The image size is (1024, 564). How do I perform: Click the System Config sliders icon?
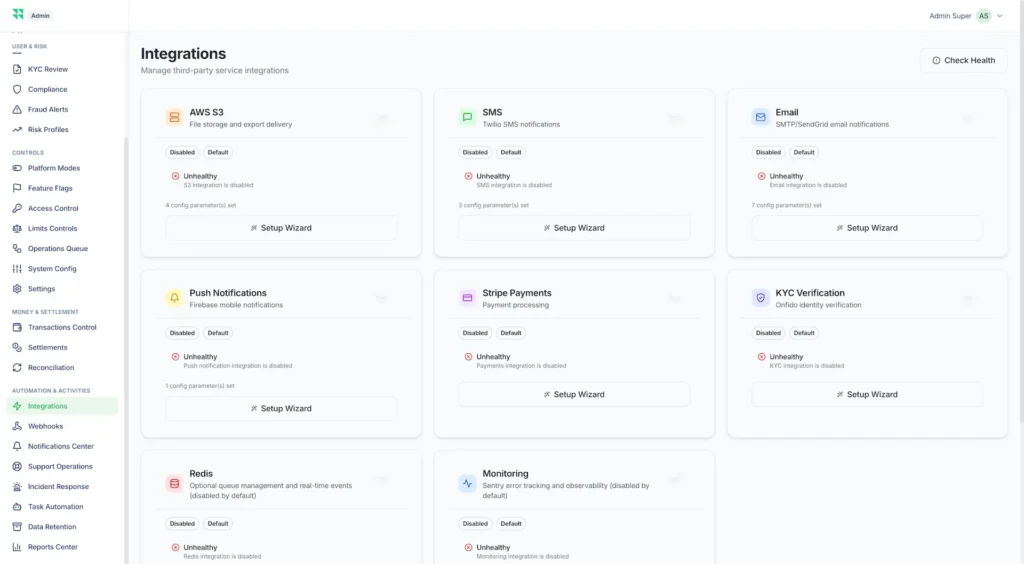click(17, 269)
